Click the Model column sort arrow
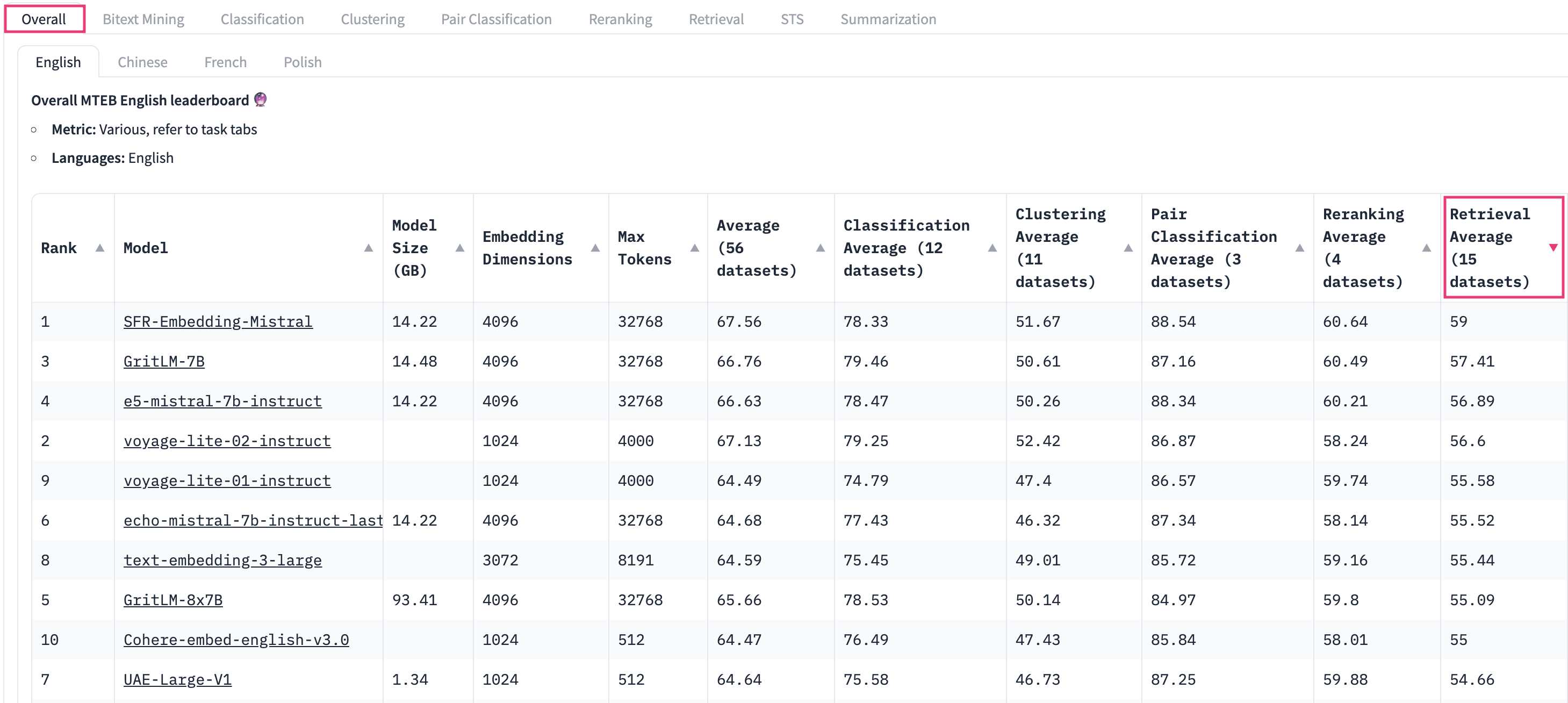This screenshot has height=703, width=1568. 368,248
